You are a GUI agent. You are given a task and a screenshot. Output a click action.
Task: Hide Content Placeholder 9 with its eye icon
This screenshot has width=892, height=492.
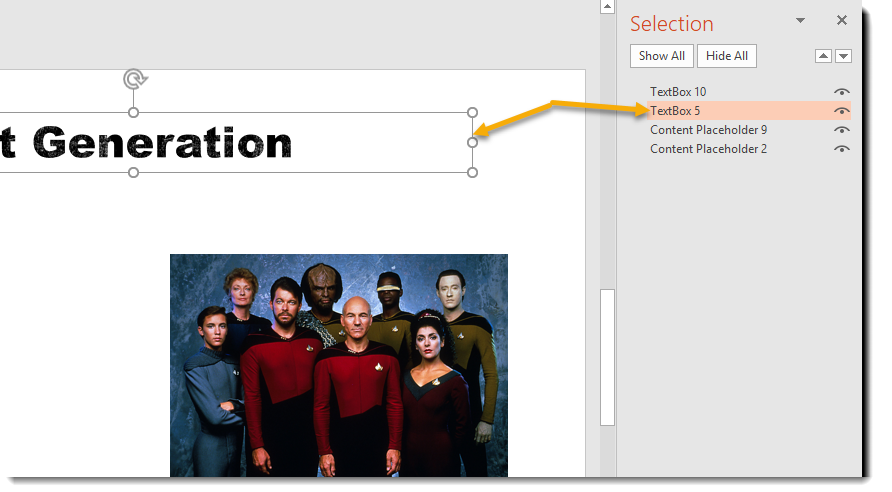point(841,130)
